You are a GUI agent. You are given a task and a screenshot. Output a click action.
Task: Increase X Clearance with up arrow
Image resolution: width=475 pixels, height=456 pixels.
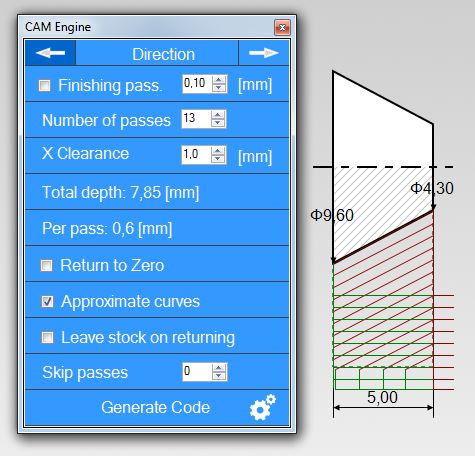(x=218, y=151)
